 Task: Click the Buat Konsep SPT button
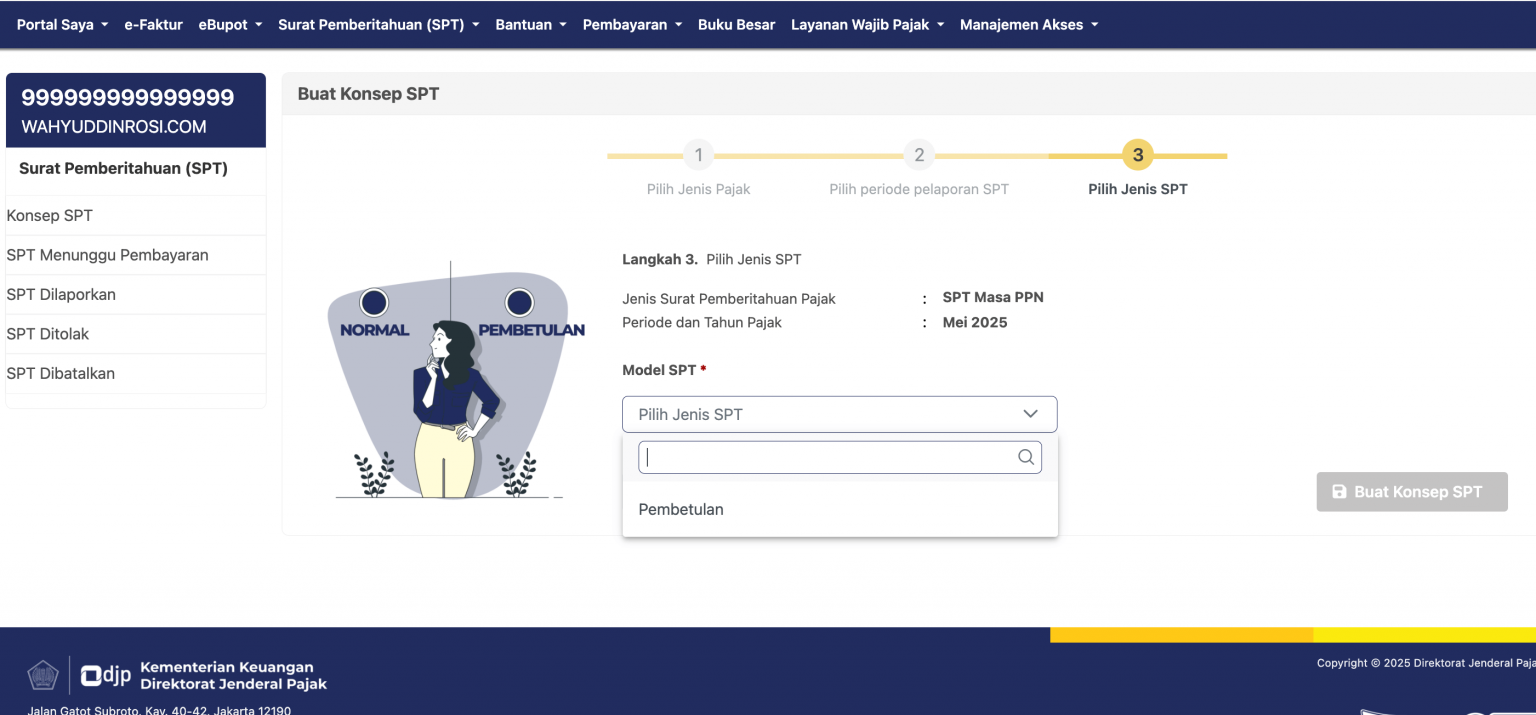(1412, 491)
